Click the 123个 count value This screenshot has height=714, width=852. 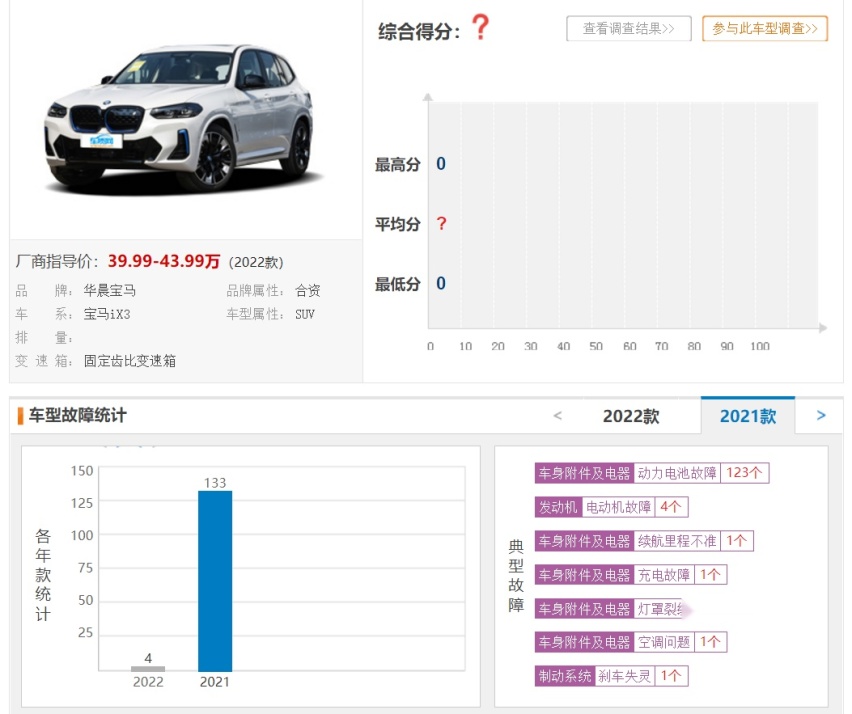pos(744,473)
